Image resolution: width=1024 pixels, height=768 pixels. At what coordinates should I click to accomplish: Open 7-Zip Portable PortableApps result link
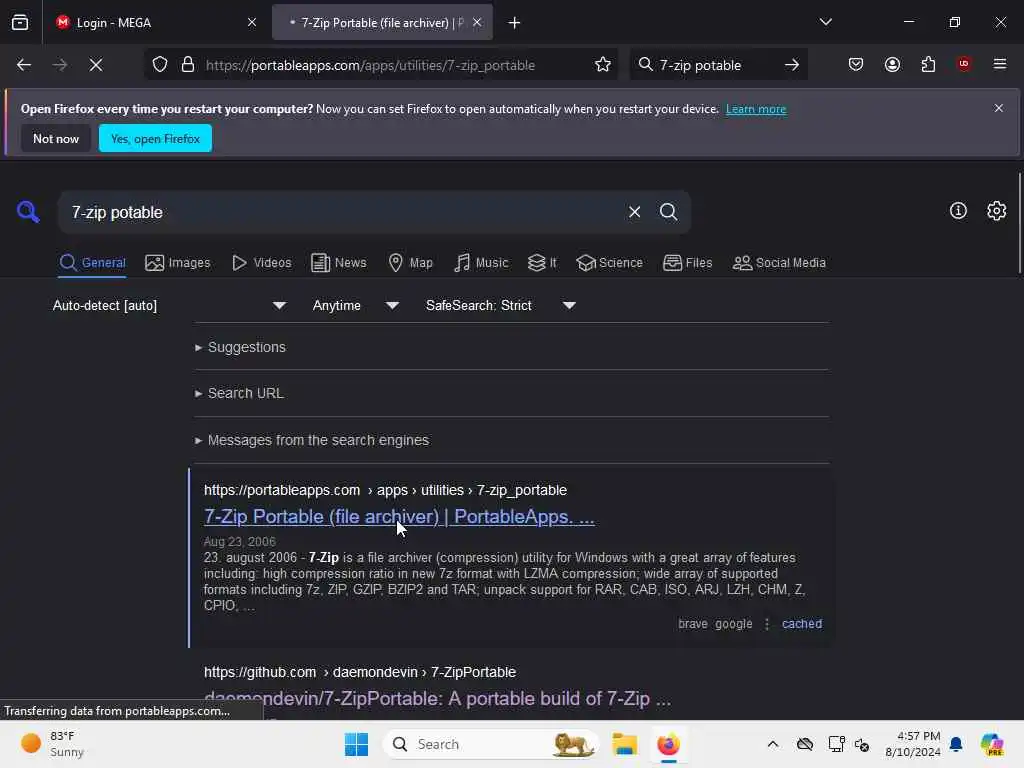[399, 517]
